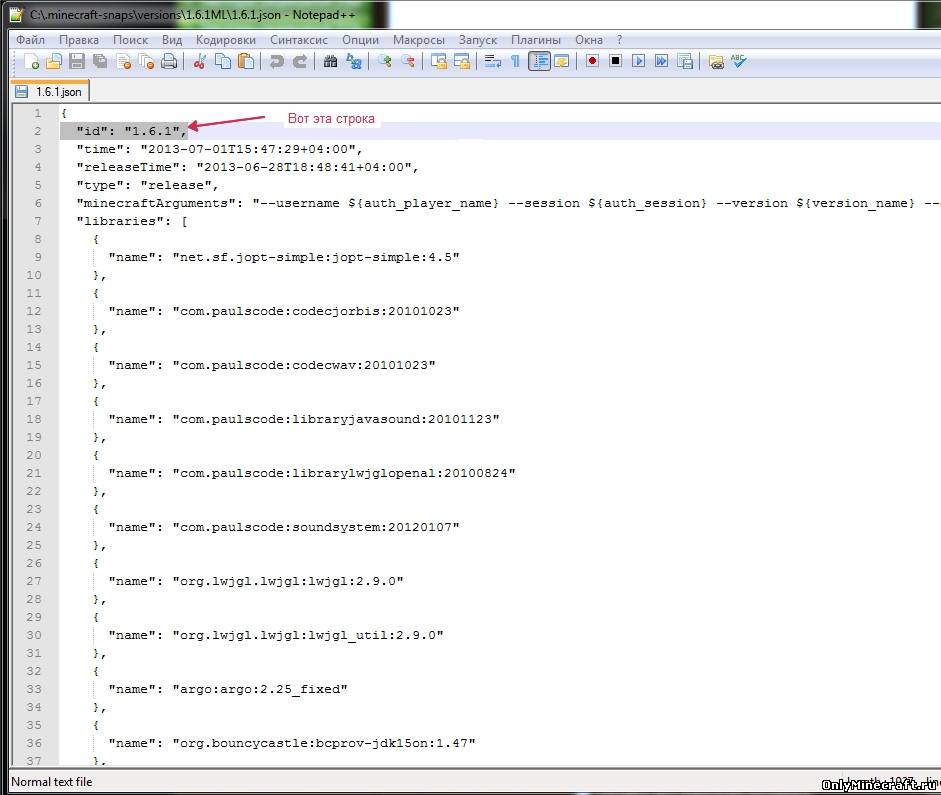Click the Zoom in magnifier icon
Screen dimensions: 941x795
pyautogui.click(x=385, y=62)
